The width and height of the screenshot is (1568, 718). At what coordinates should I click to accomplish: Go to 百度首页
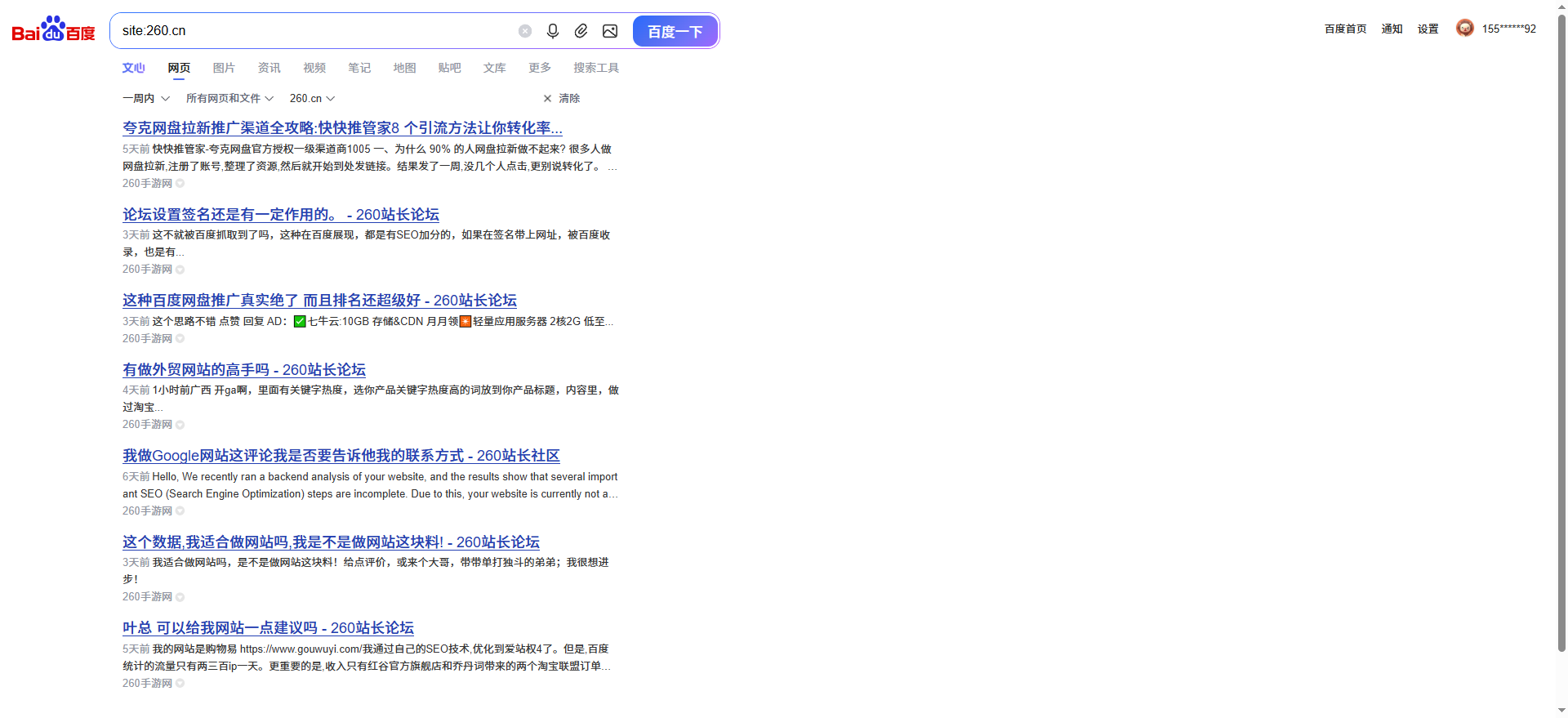(x=1345, y=29)
